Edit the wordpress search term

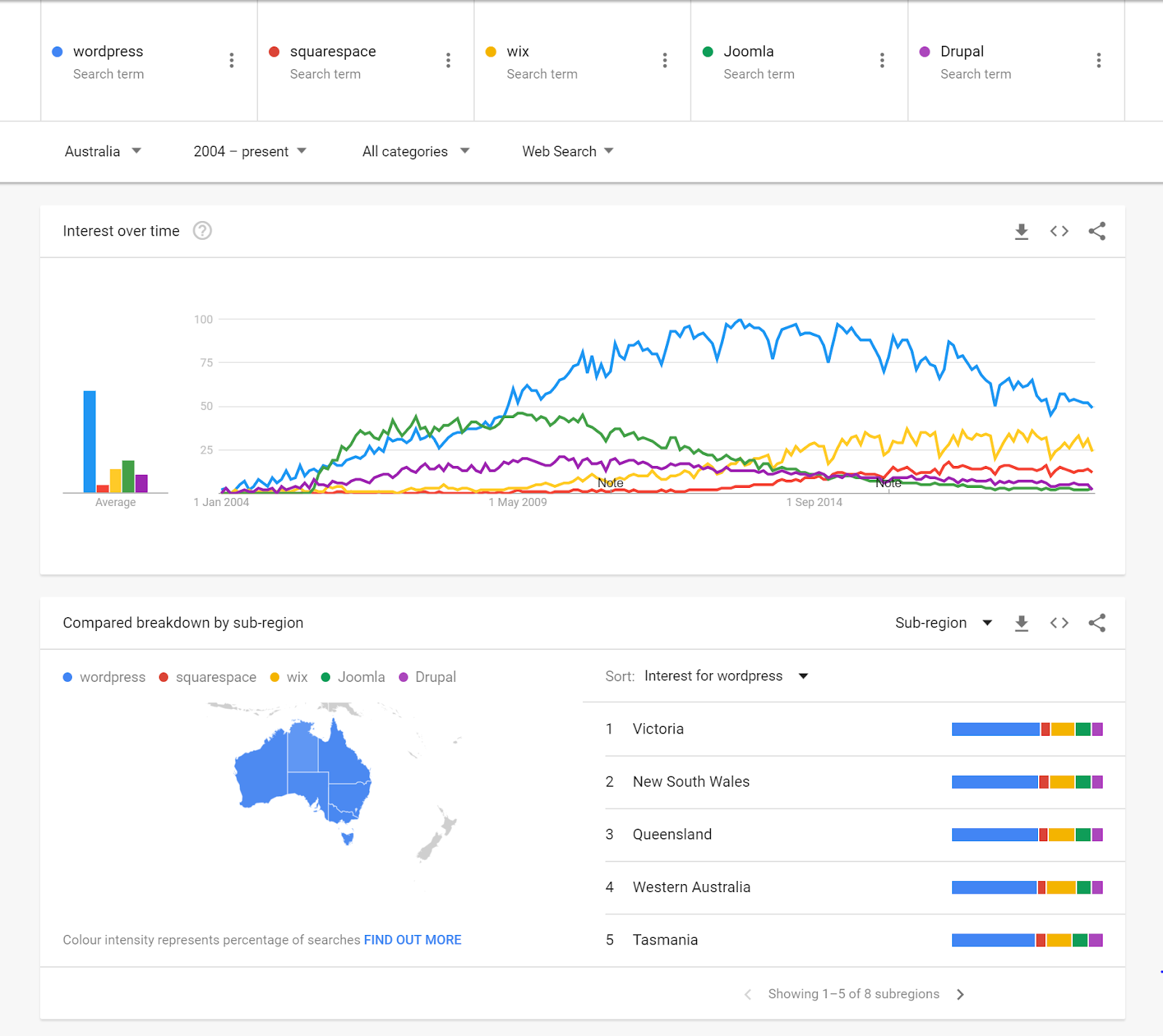(x=108, y=52)
